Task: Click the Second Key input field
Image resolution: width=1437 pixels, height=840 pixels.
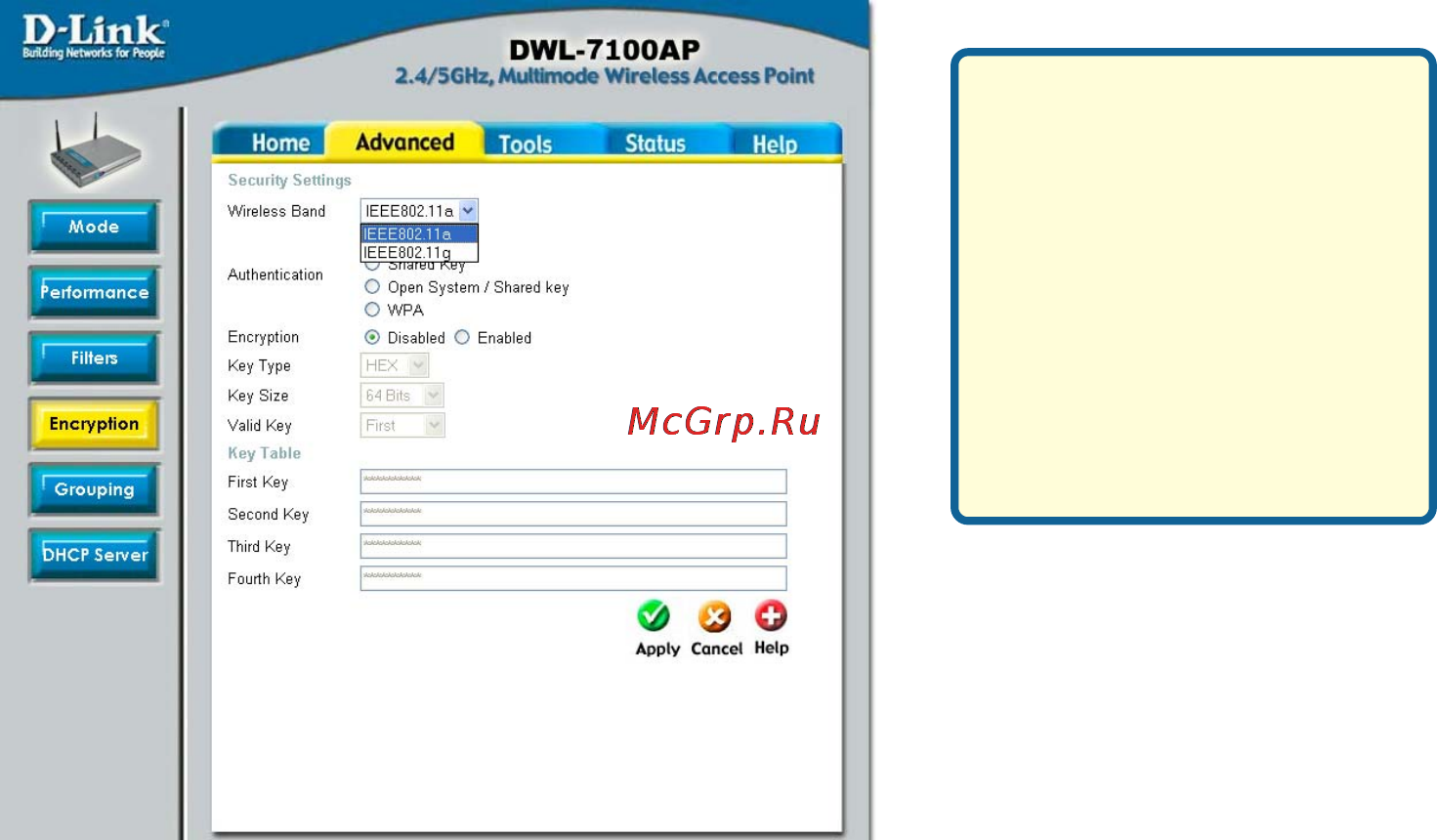Action: pyautogui.click(x=573, y=514)
